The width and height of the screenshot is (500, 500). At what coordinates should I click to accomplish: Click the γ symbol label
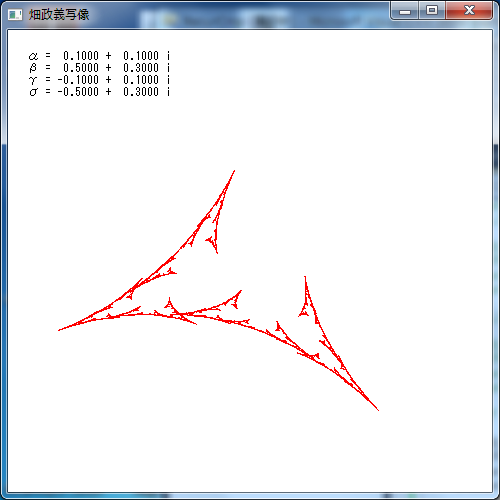pyautogui.click(x=33, y=80)
